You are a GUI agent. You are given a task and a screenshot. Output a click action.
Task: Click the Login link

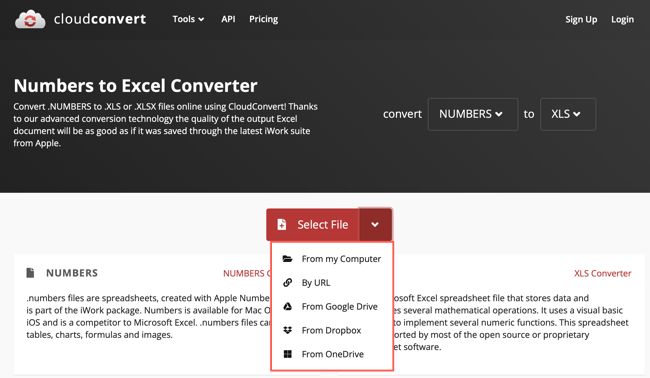622,19
